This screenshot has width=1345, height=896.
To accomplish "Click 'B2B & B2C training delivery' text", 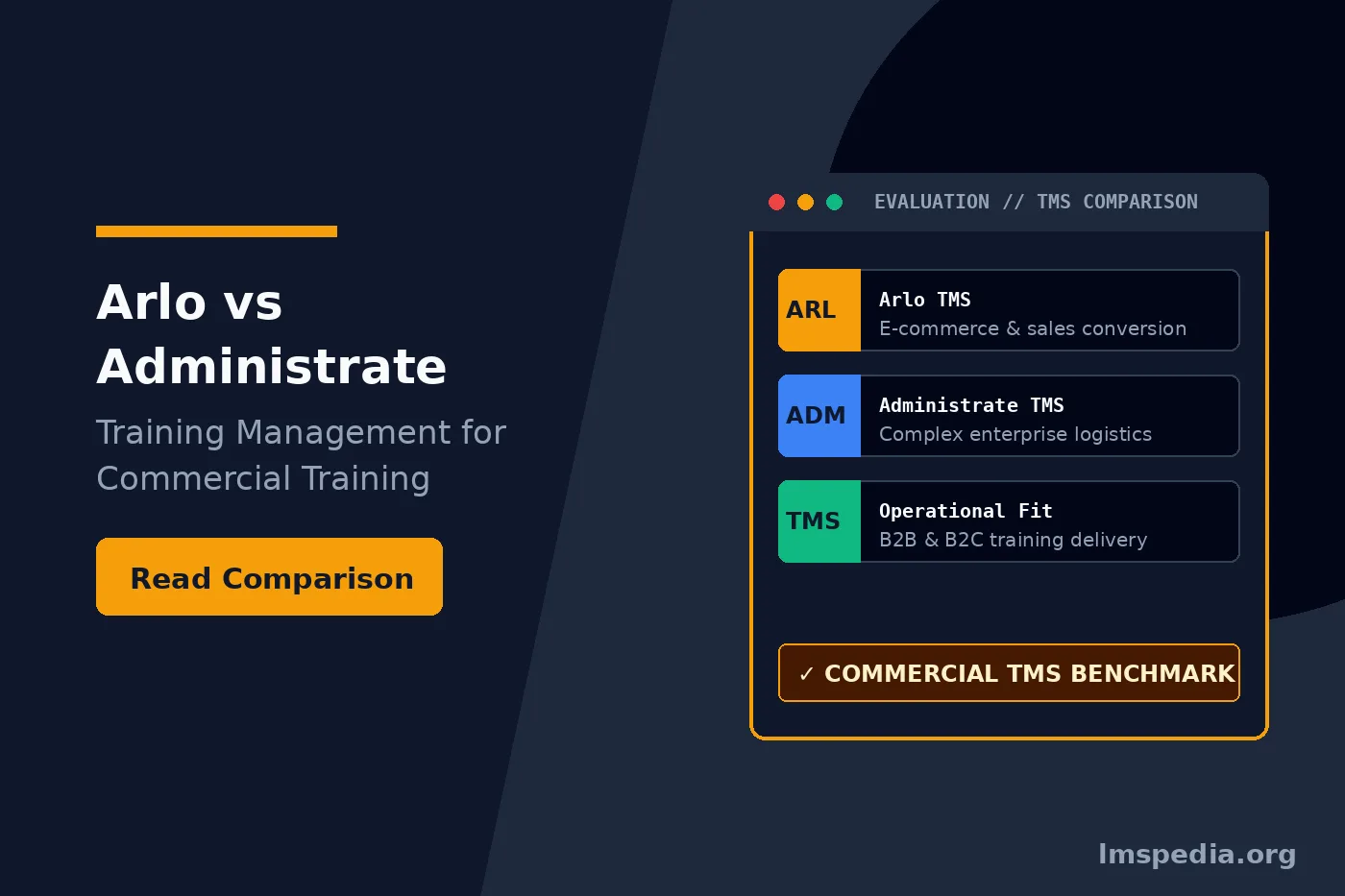I will [x=1014, y=540].
